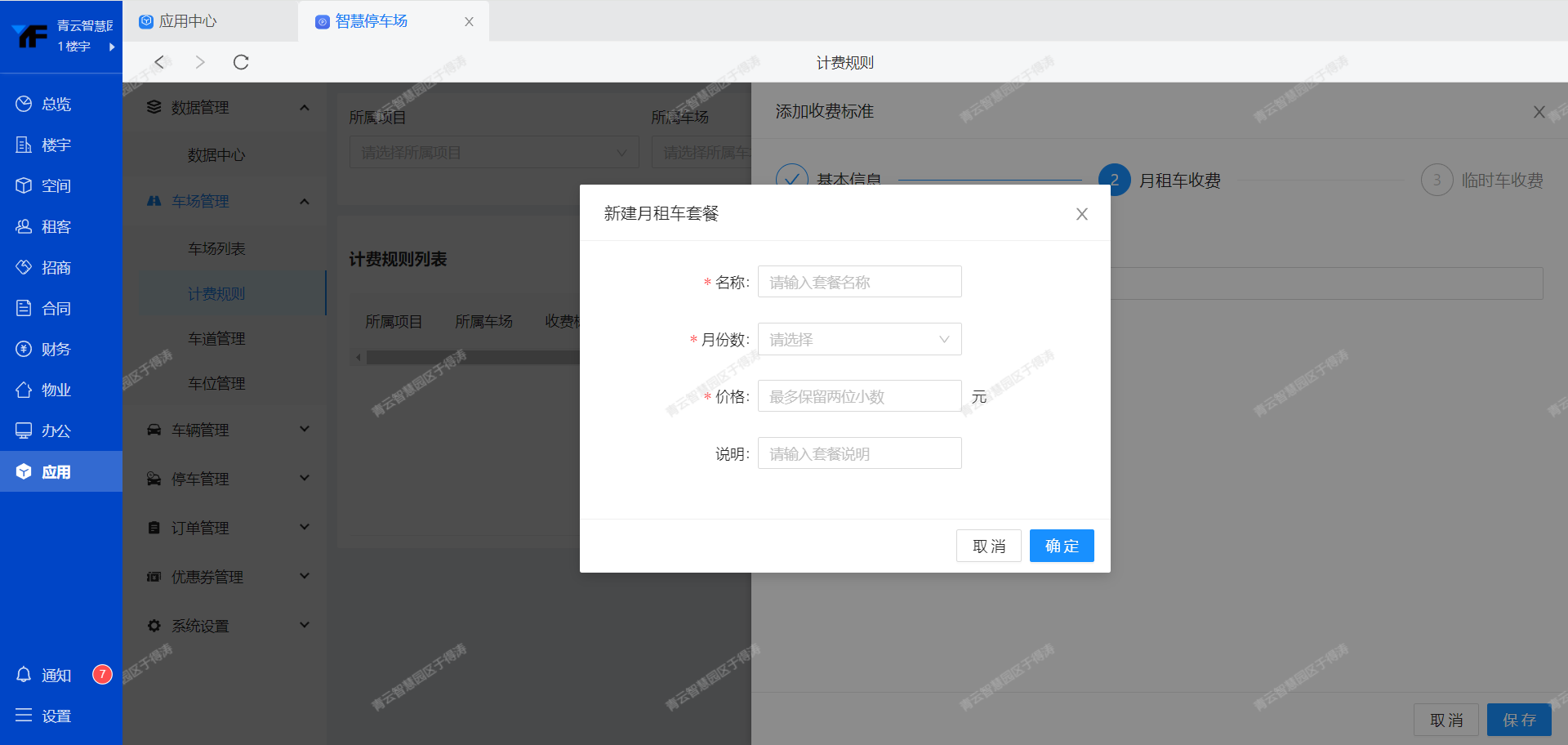Select the 租客 tenant icon
This screenshot has width=1568, height=745.
pyautogui.click(x=24, y=226)
